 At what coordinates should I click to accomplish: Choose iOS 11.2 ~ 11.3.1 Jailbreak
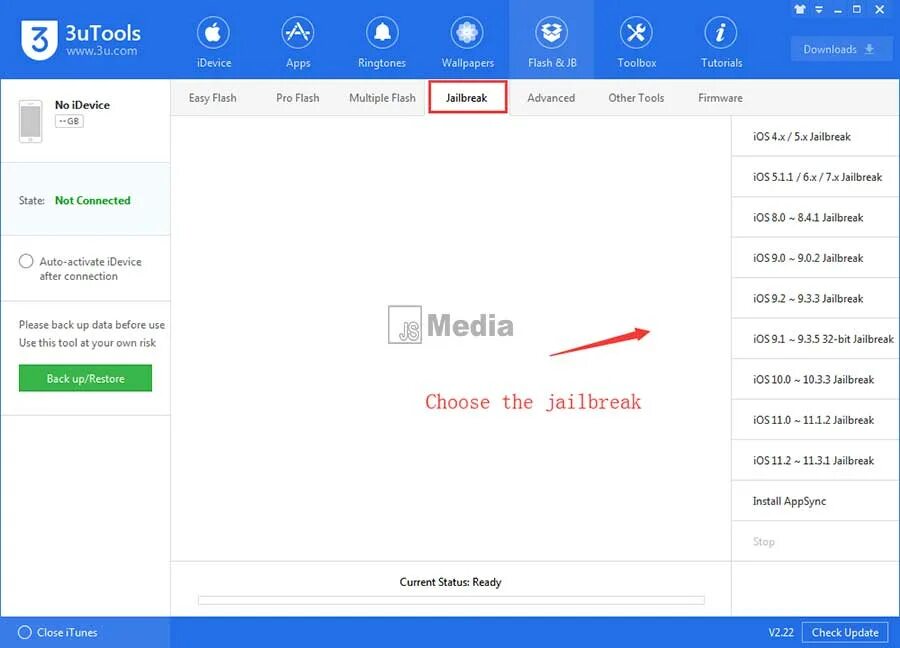(815, 460)
